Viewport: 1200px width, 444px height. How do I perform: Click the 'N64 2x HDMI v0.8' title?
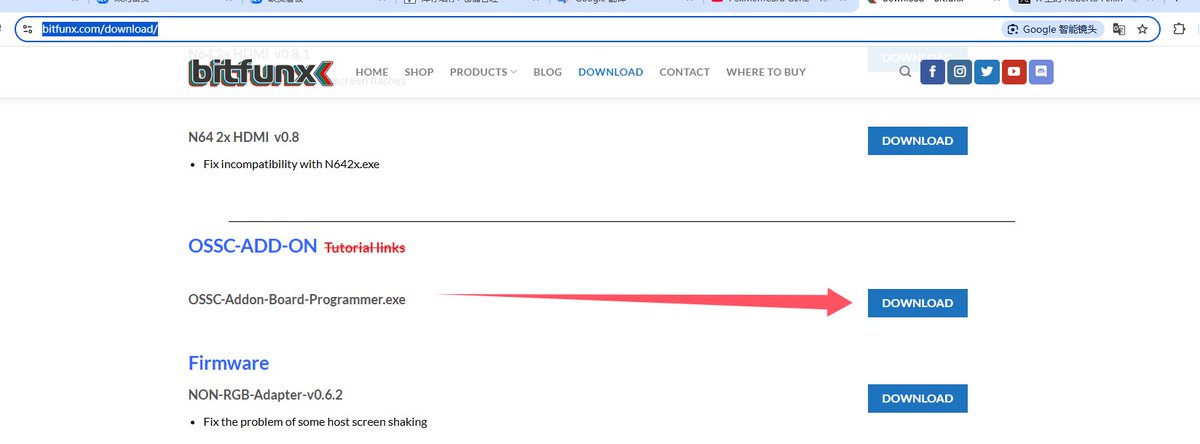[243, 137]
